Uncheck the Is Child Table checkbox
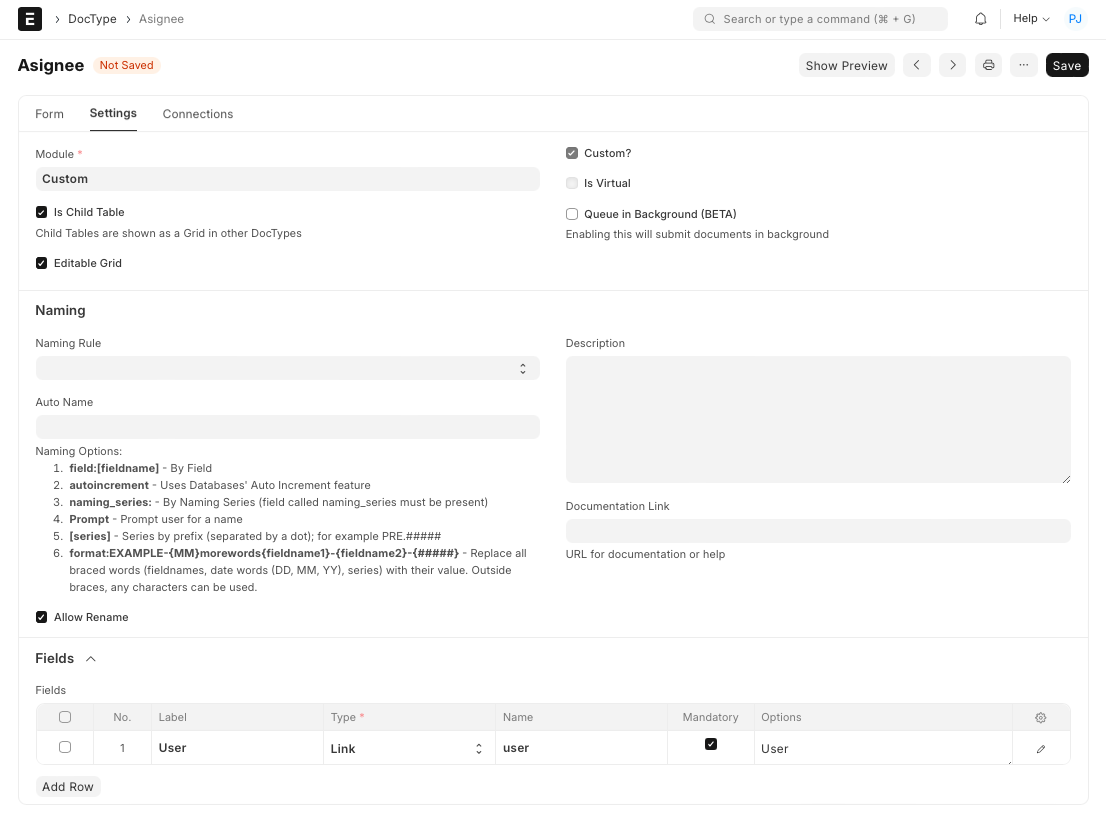 [42, 212]
